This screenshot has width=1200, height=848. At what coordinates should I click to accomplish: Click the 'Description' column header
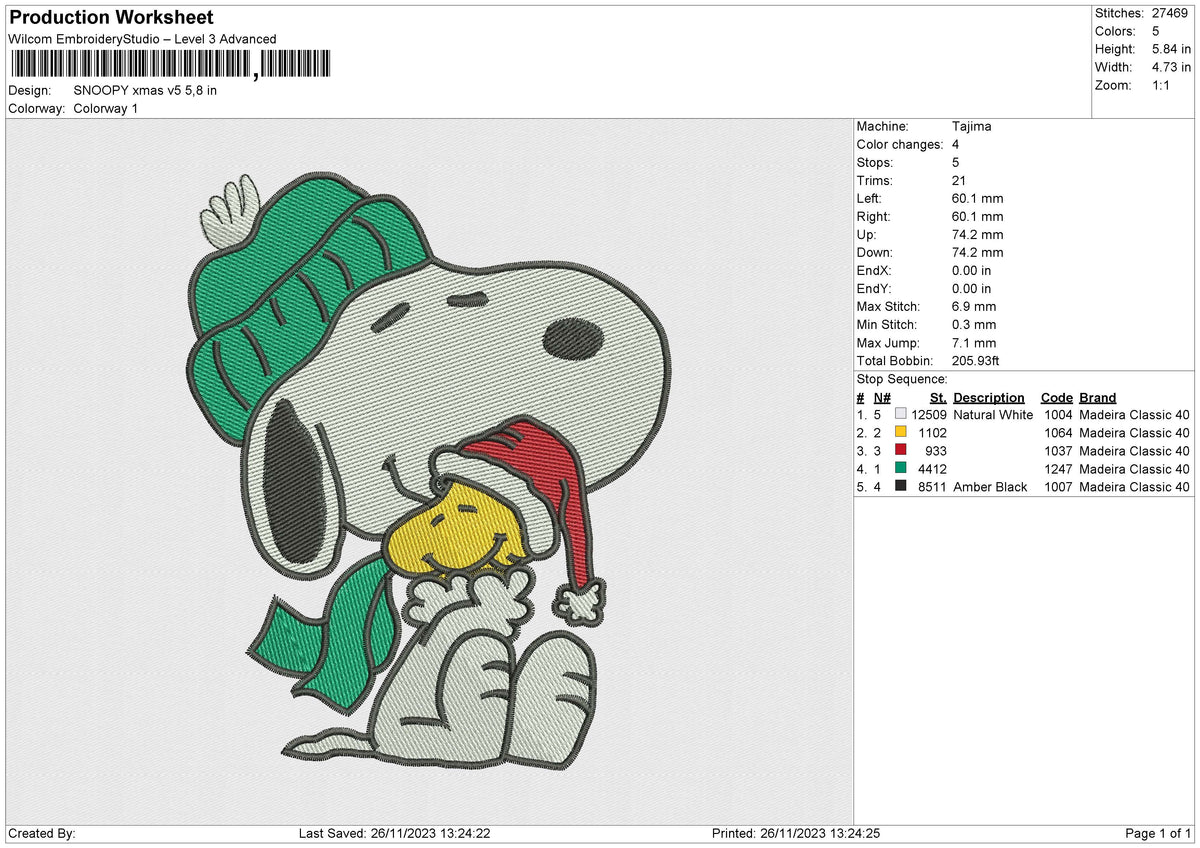tap(989, 398)
